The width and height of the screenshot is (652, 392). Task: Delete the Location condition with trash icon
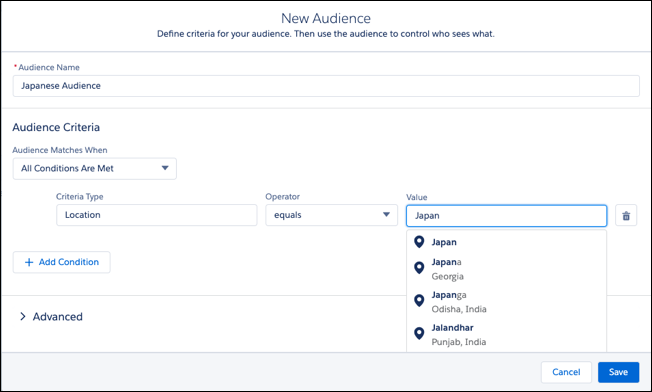(x=626, y=215)
